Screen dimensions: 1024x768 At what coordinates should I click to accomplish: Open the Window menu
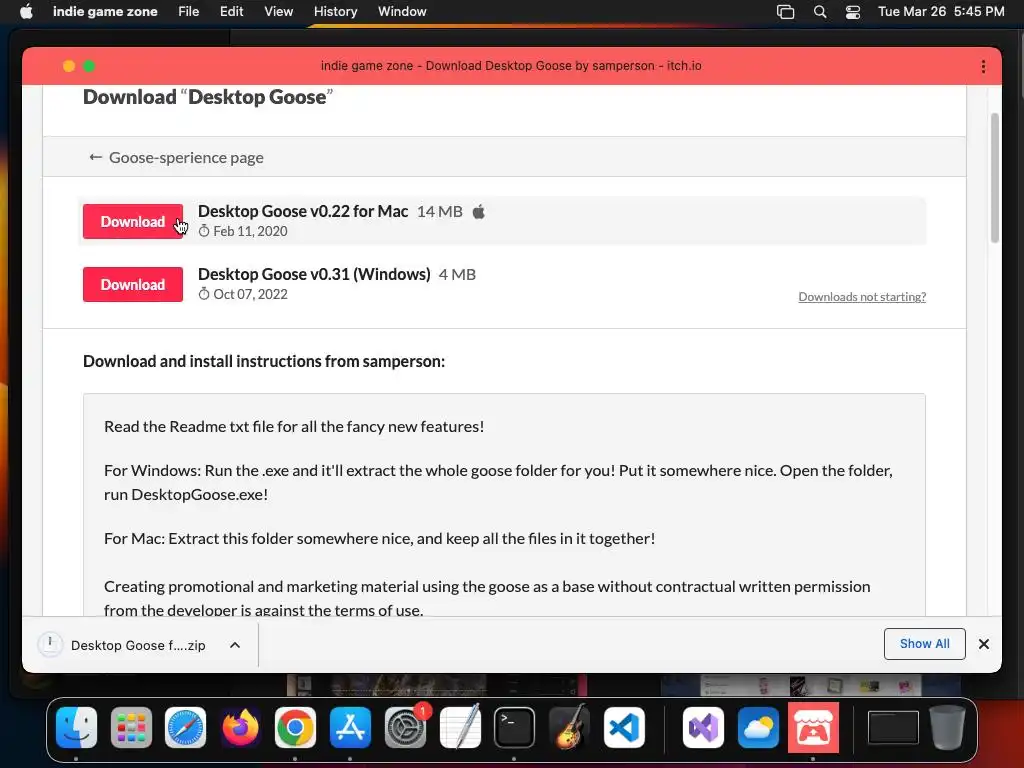click(402, 12)
